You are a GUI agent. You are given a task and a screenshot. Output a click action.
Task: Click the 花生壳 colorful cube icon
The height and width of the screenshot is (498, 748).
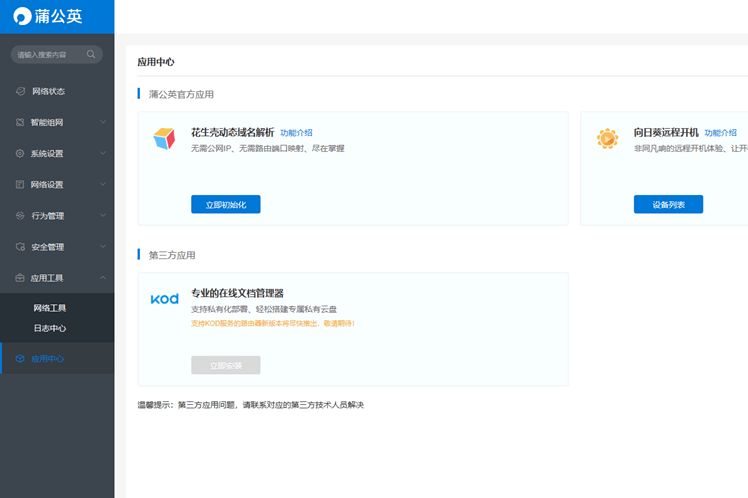click(x=164, y=139)
